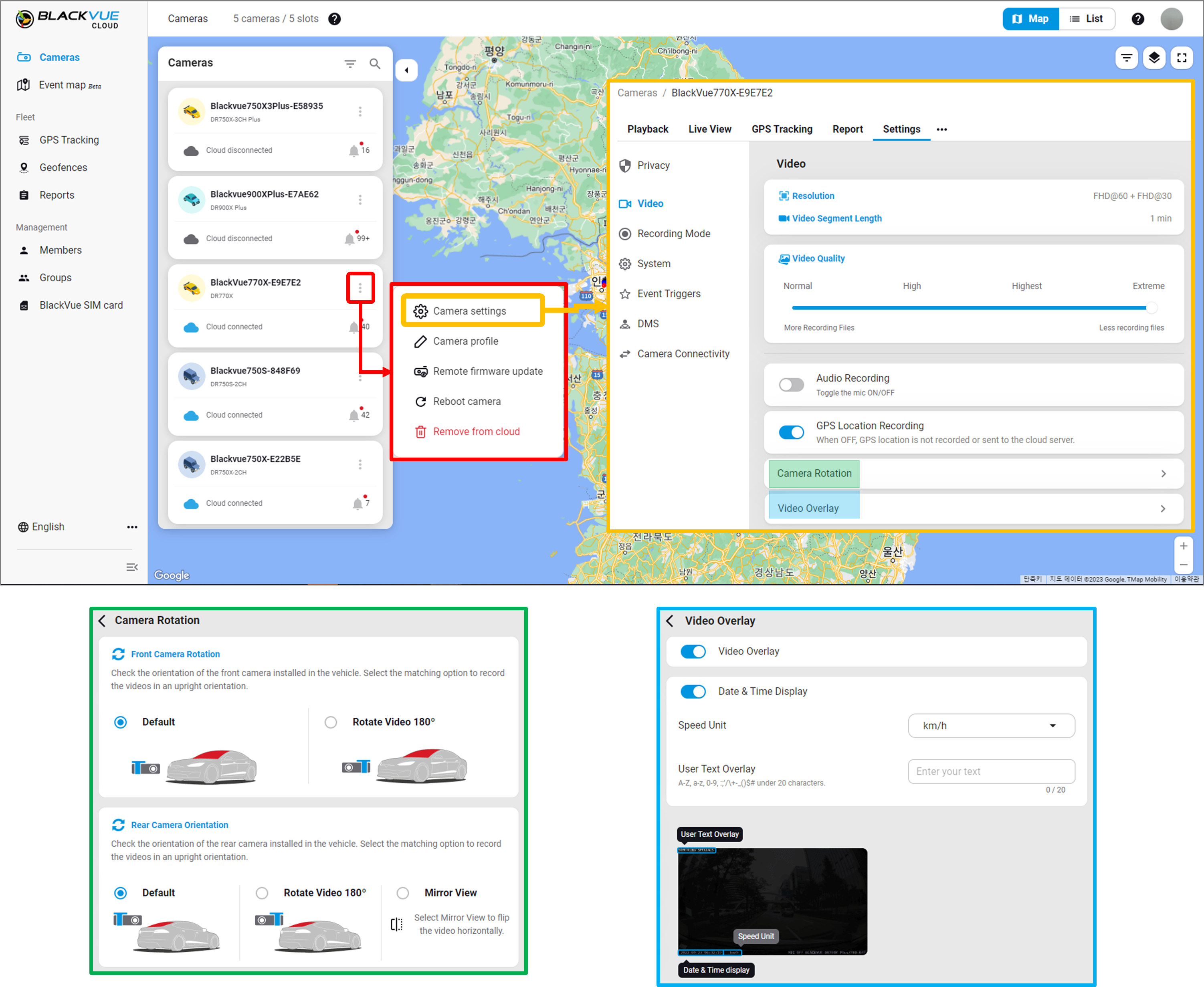
Task: Open the map layers icon
Action: tap(1154, 57)
